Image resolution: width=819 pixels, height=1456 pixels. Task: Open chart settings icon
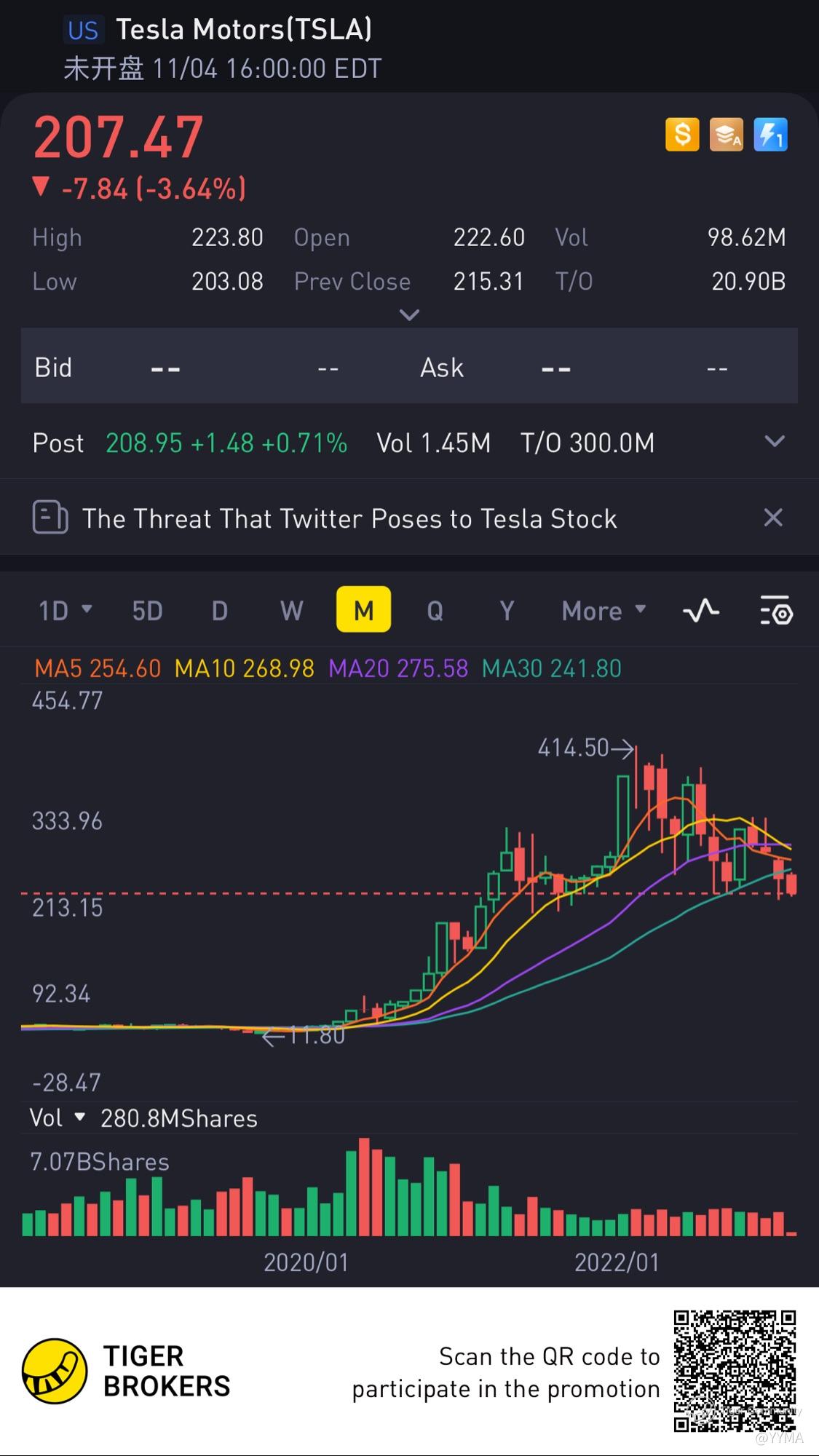pos(776,610)
